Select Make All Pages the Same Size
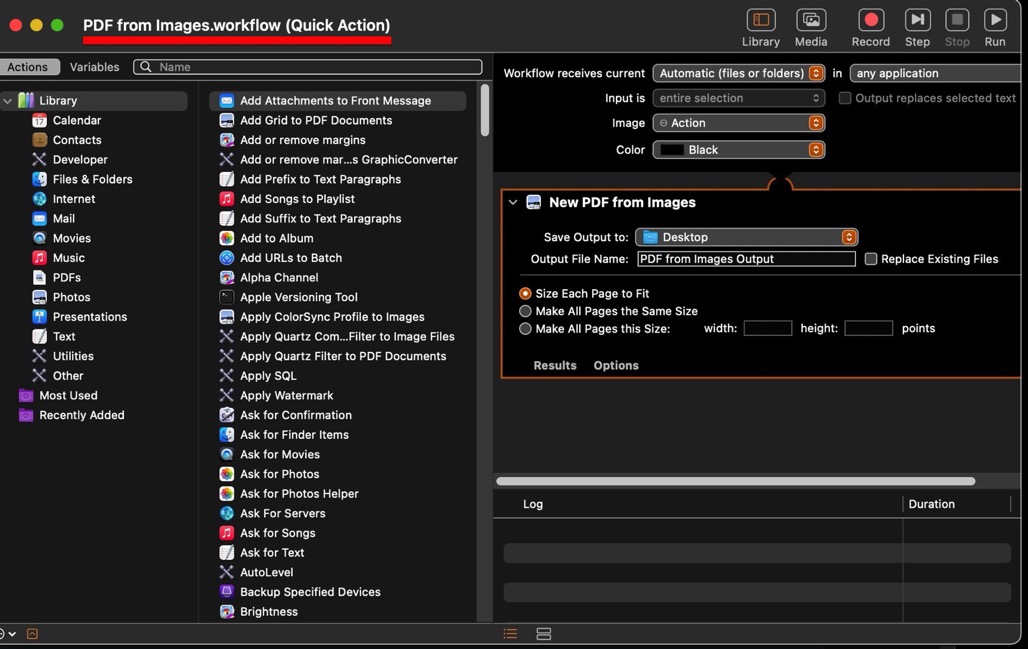The width and height of the screenshot is (1028, 649). (x=525, y=312)
